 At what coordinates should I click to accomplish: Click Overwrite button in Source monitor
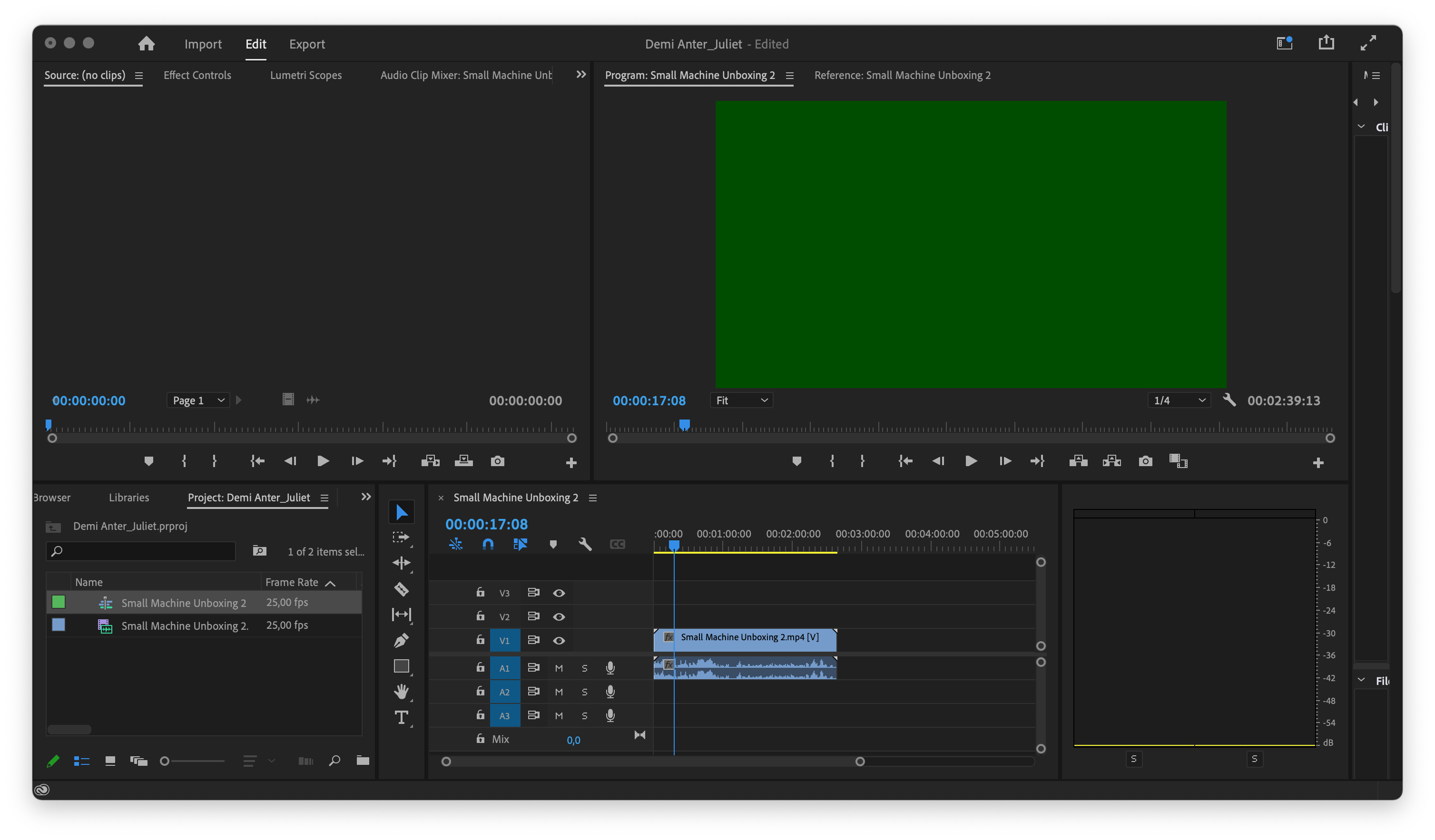point(463,461)
